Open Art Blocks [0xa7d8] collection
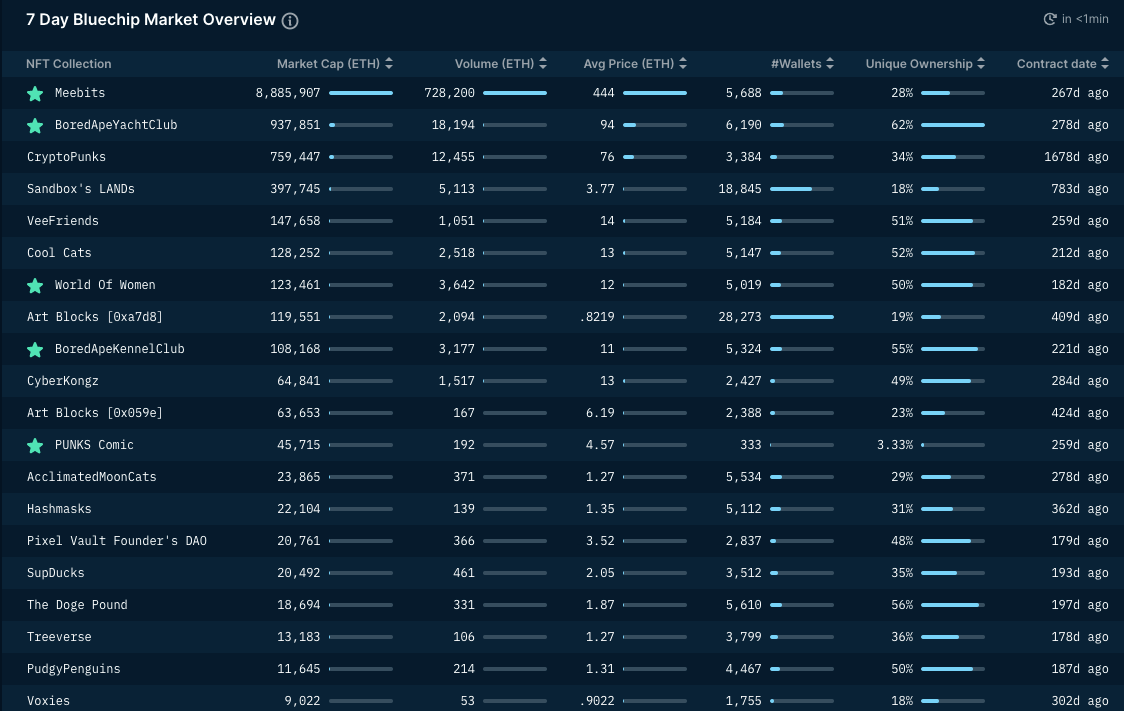Viewport: 1124px width, 711px height. (x=95, y=317)
